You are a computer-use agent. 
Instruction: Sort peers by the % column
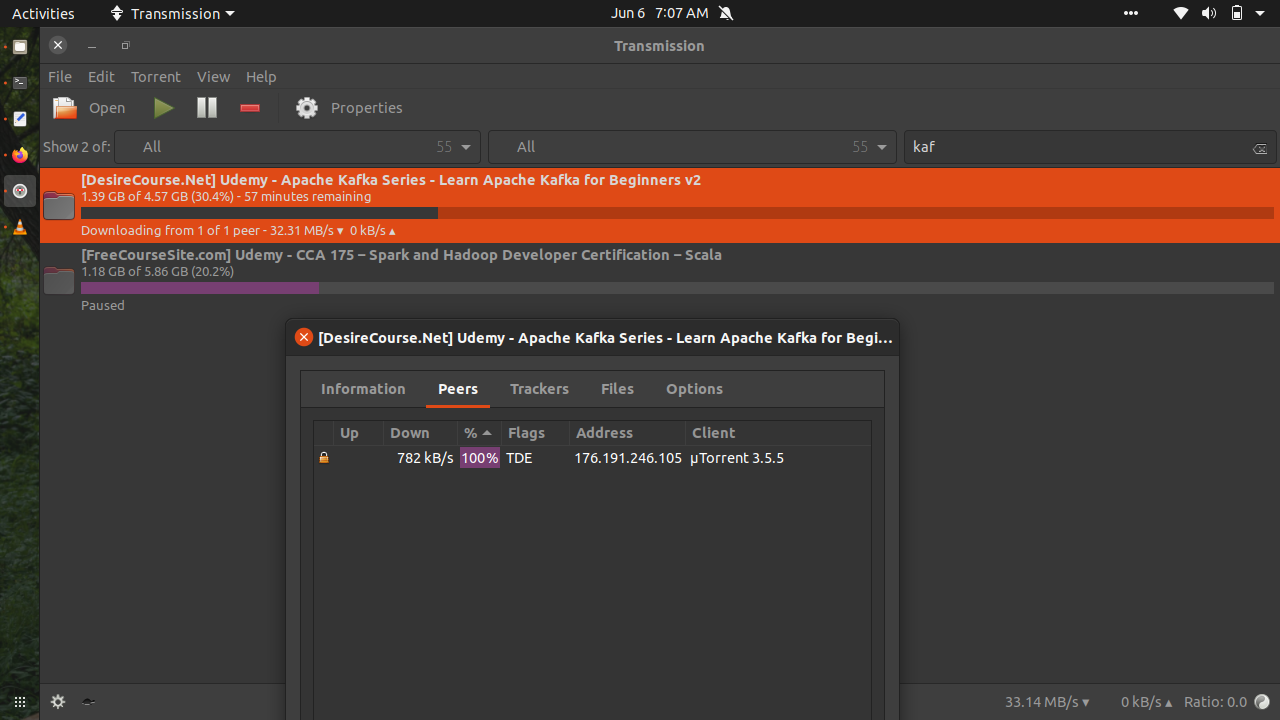tap(478, 433)
